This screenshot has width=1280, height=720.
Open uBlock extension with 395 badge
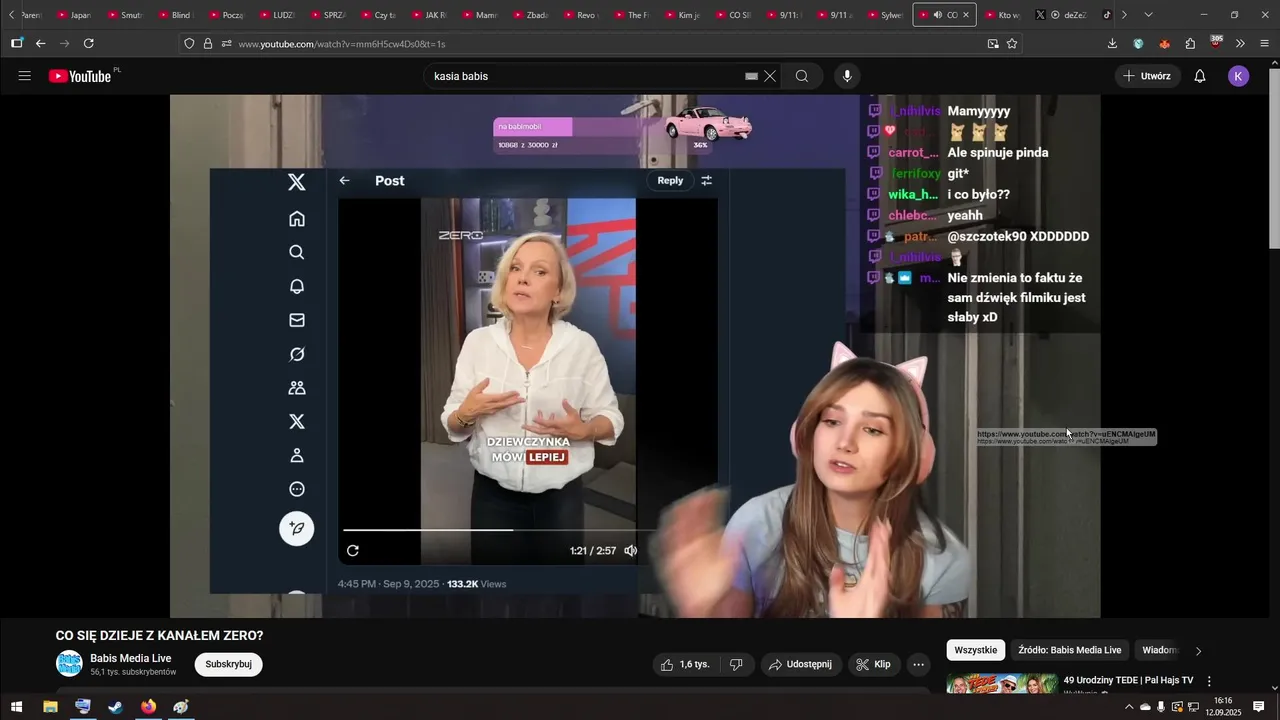(1216, 43)
